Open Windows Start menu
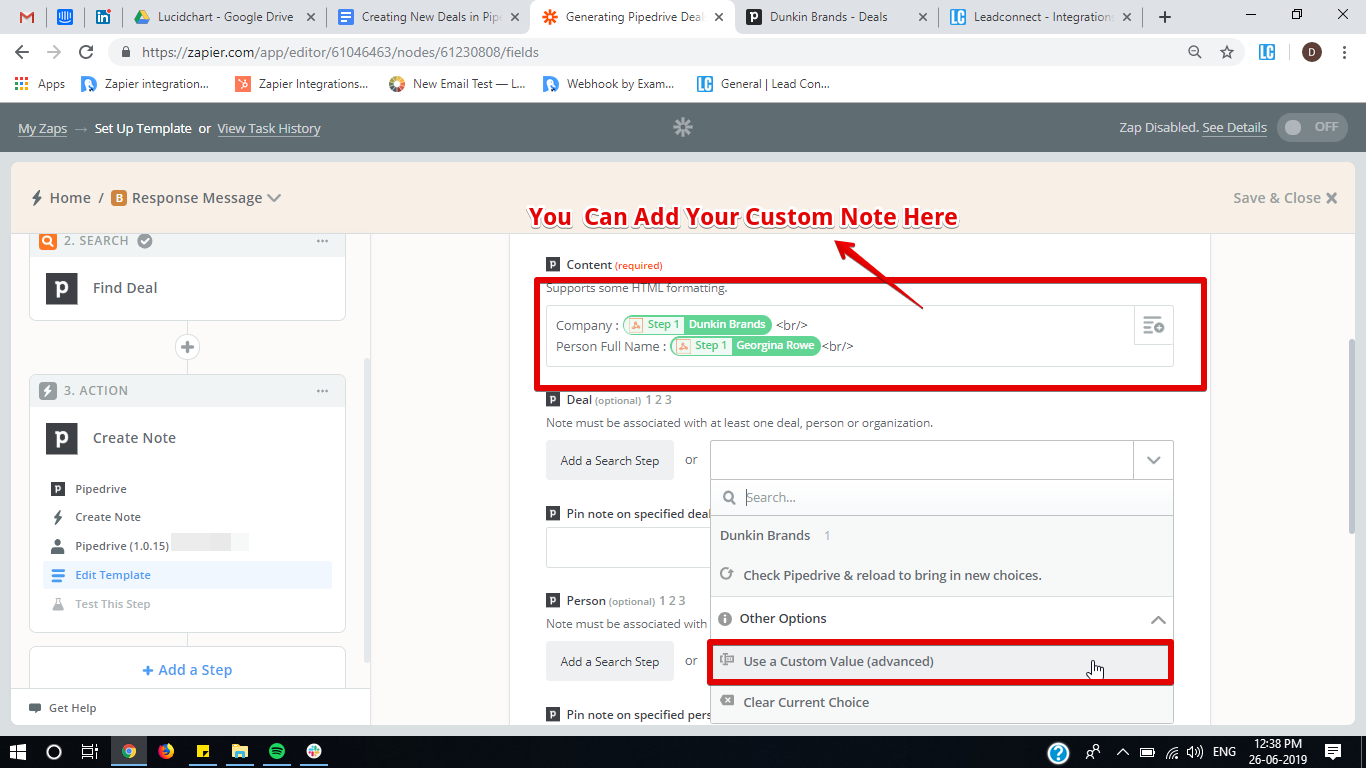Viewport: 1366px width, 768px height. coord(17,752)
